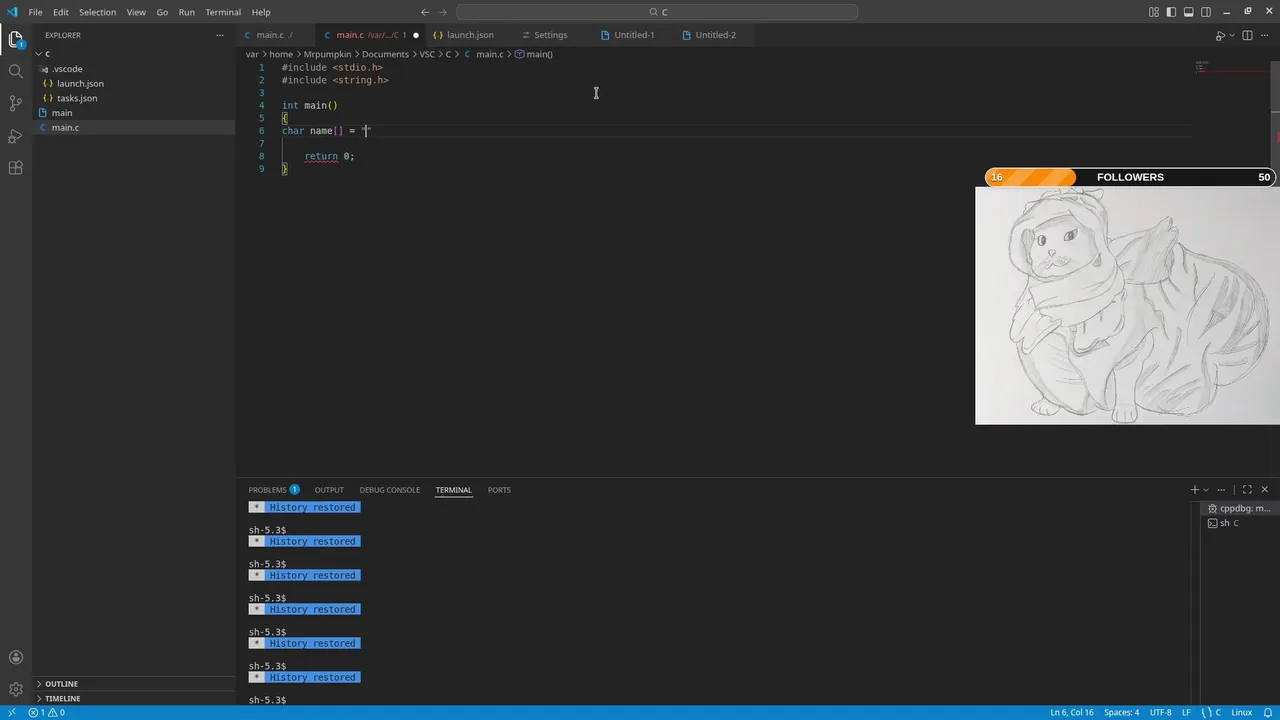Toggle the primary side bar visibility
Screen dimensions: 1280x720
coord(1171,12)
